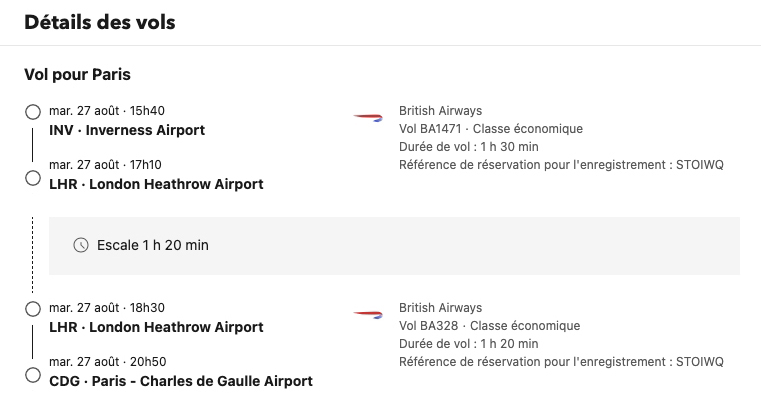Click mar. 27 août · 20h50 arrival time
Screen dimensions: 761x416
pyautogui.click(x=107, y=362)
